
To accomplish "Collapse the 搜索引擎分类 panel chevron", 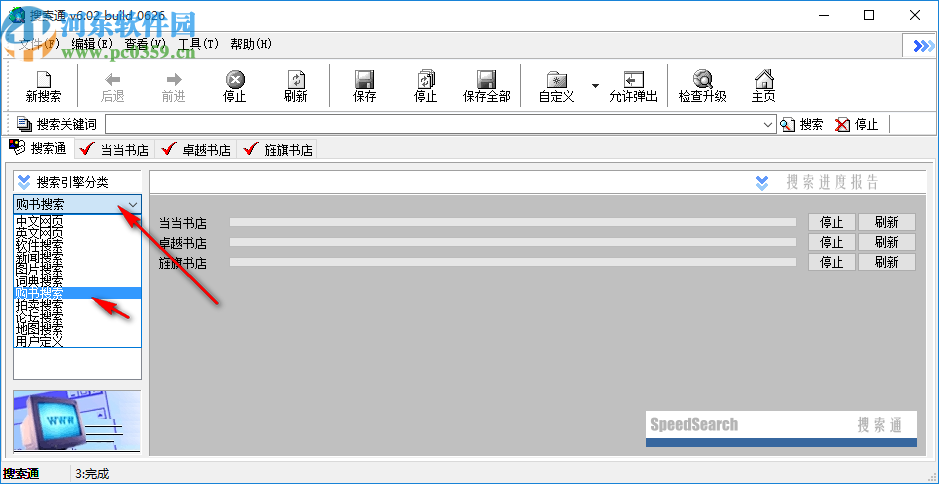I will pos(24,182).
